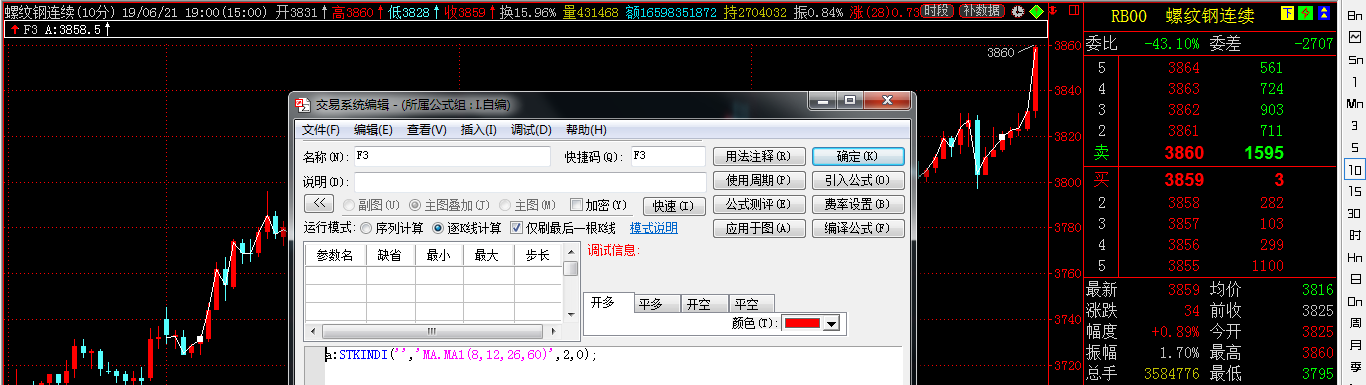Click the 使用周期 button
The height and width of the screenshot is (385, 1366).
pyautogui.click(x=759, y=181)
